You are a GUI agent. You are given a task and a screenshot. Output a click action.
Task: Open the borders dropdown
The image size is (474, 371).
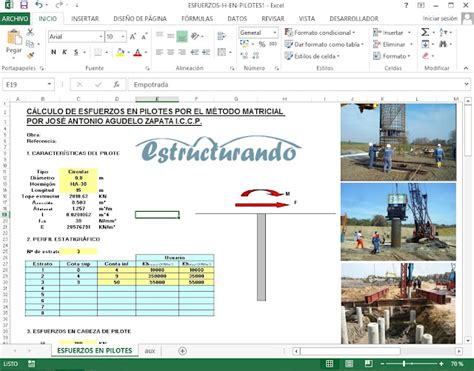point(106,52)
